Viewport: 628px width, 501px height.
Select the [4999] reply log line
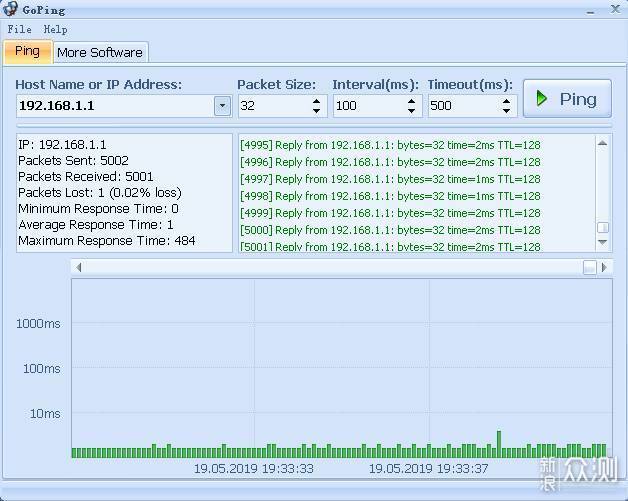[x=390, y=213]
